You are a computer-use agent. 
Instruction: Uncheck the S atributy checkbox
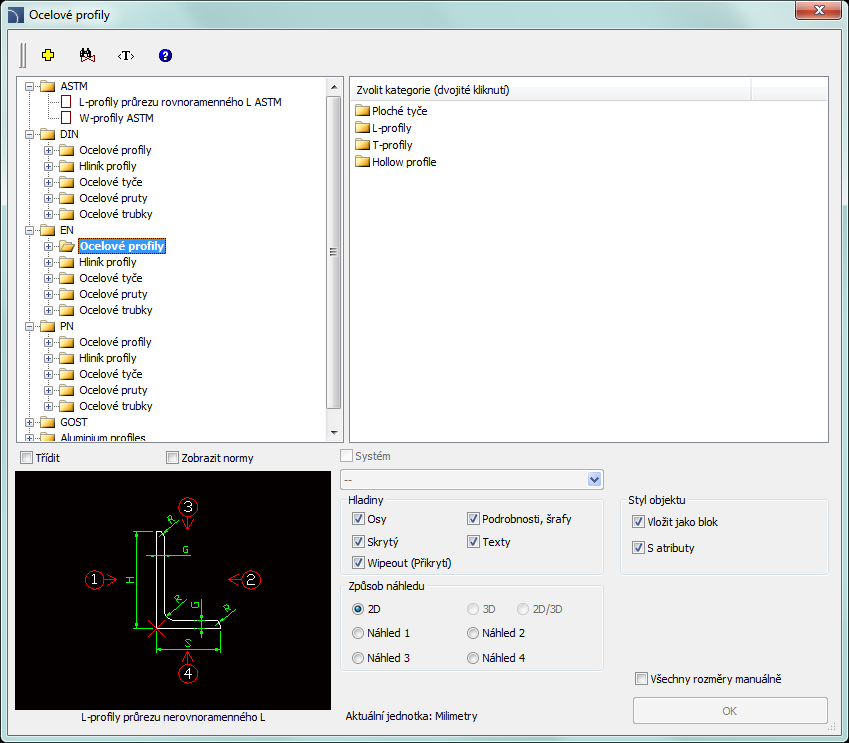point(638,548)
